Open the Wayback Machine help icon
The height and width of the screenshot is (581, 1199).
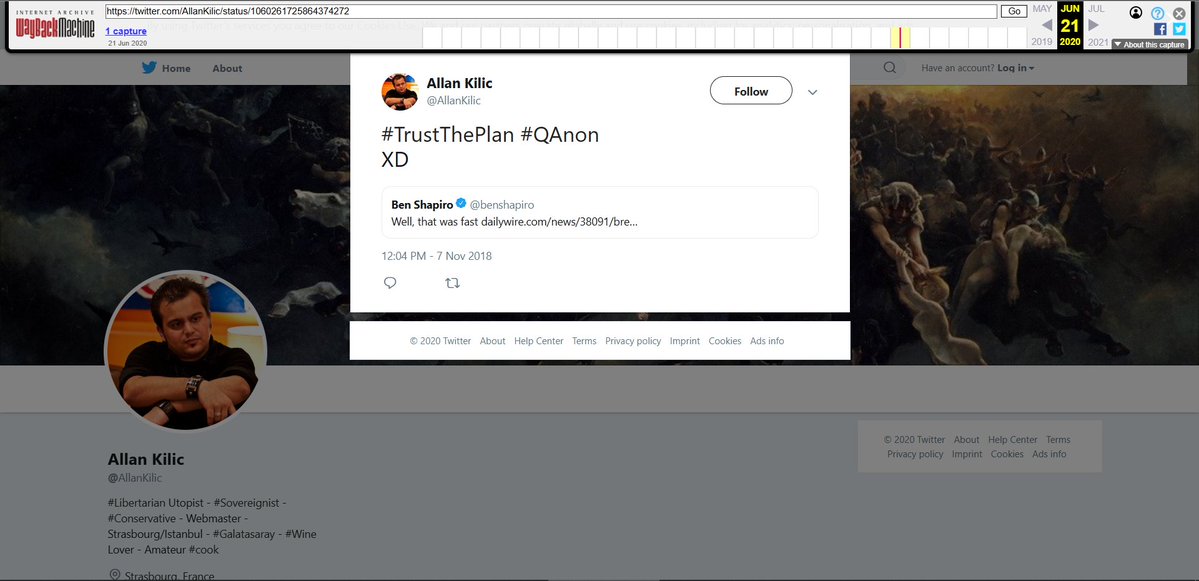[1157, 11]
